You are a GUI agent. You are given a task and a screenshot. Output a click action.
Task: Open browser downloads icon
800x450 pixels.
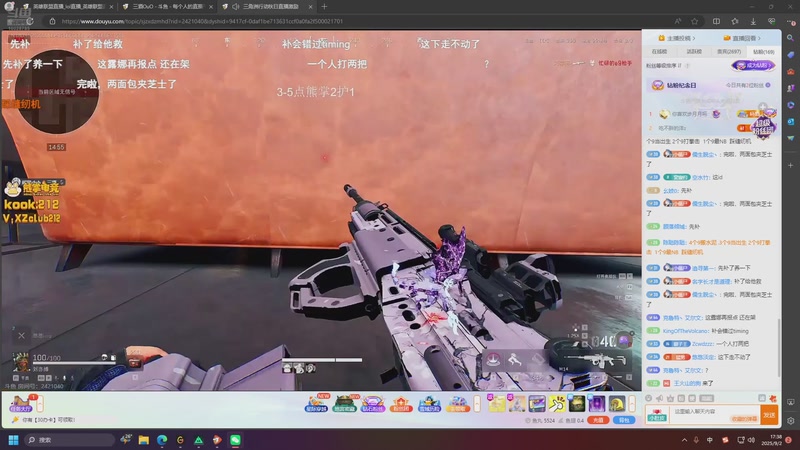coord(753,21)
